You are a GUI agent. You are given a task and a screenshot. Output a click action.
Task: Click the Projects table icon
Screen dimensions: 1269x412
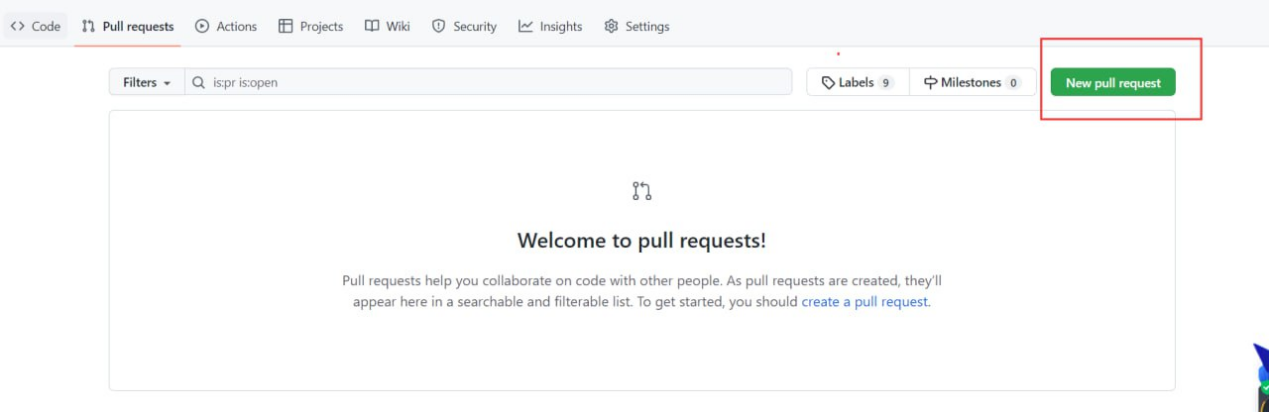tap(286, 27)
